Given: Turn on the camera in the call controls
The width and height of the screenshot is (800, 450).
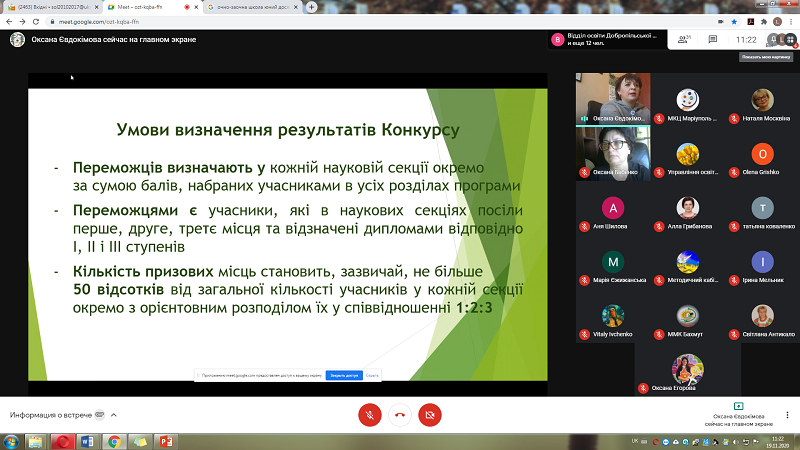Looking at the screenshot, I should (x=430, y=413).
